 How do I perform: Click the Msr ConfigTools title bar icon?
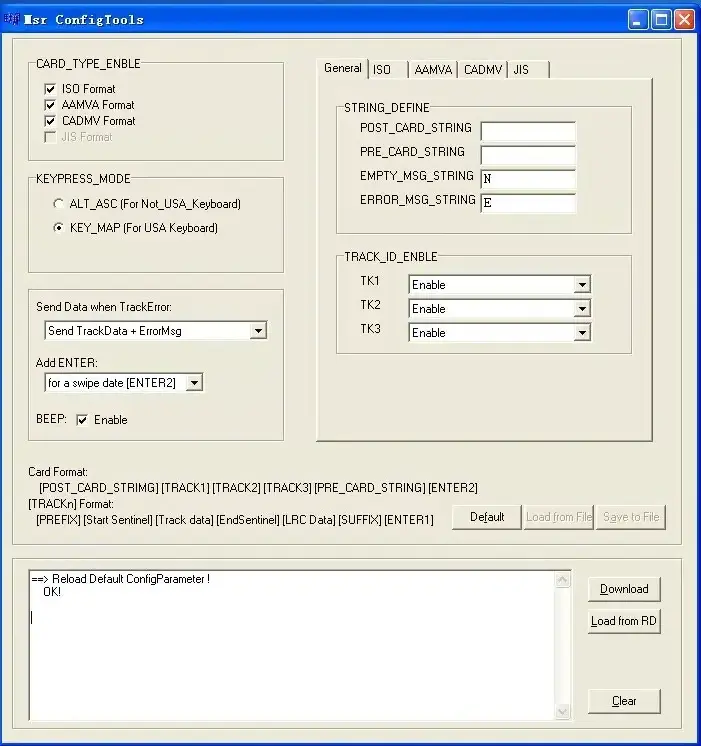[x=12, y=19]
